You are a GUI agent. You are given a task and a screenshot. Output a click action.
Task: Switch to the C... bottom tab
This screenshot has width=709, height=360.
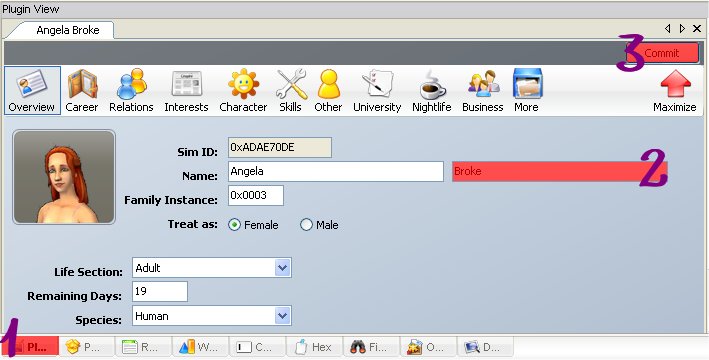point(258,347)
